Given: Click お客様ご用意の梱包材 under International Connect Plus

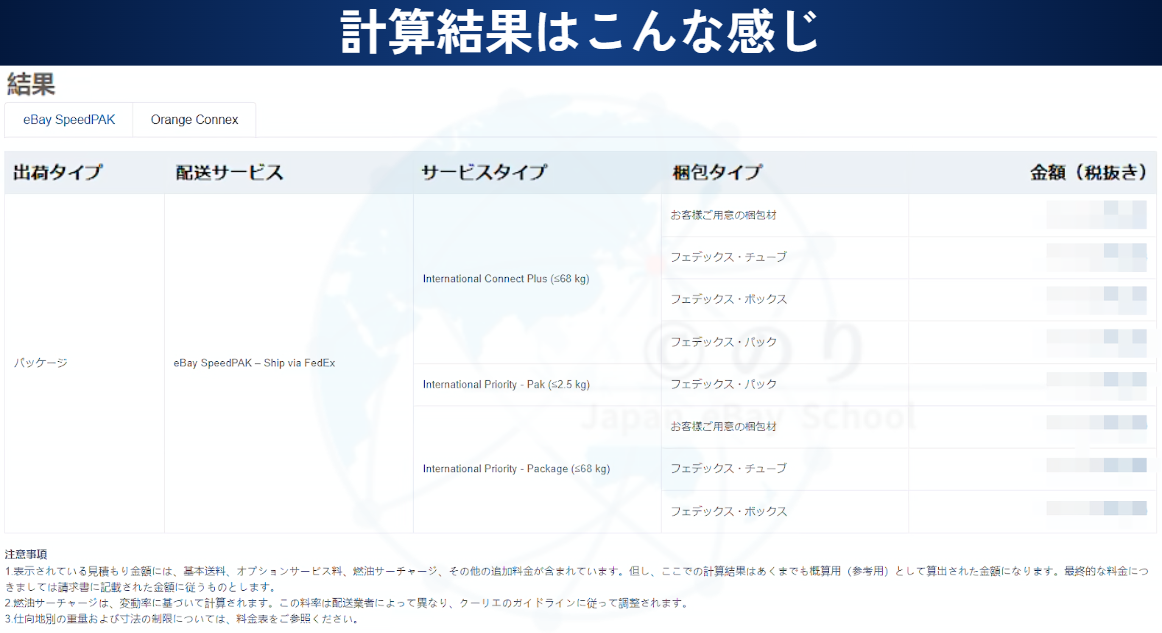Looking at the screenshot, I should [723, 215].
